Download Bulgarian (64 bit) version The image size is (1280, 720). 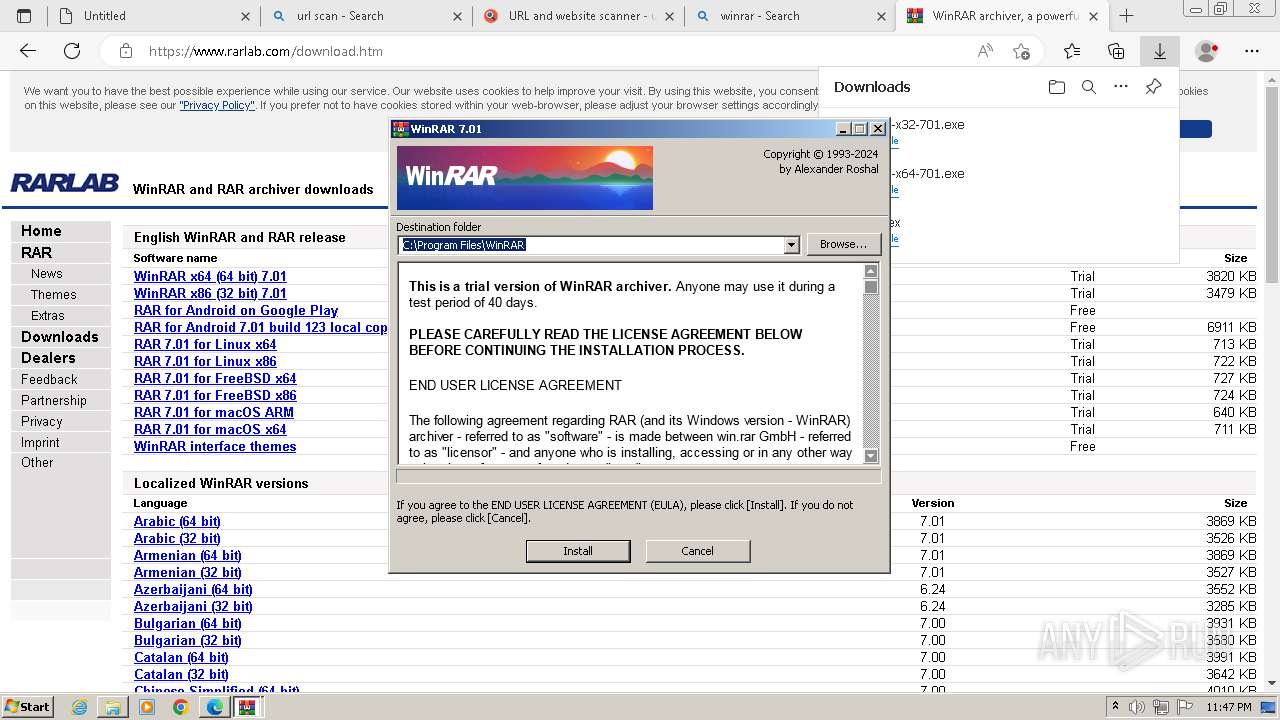[188, 623]
